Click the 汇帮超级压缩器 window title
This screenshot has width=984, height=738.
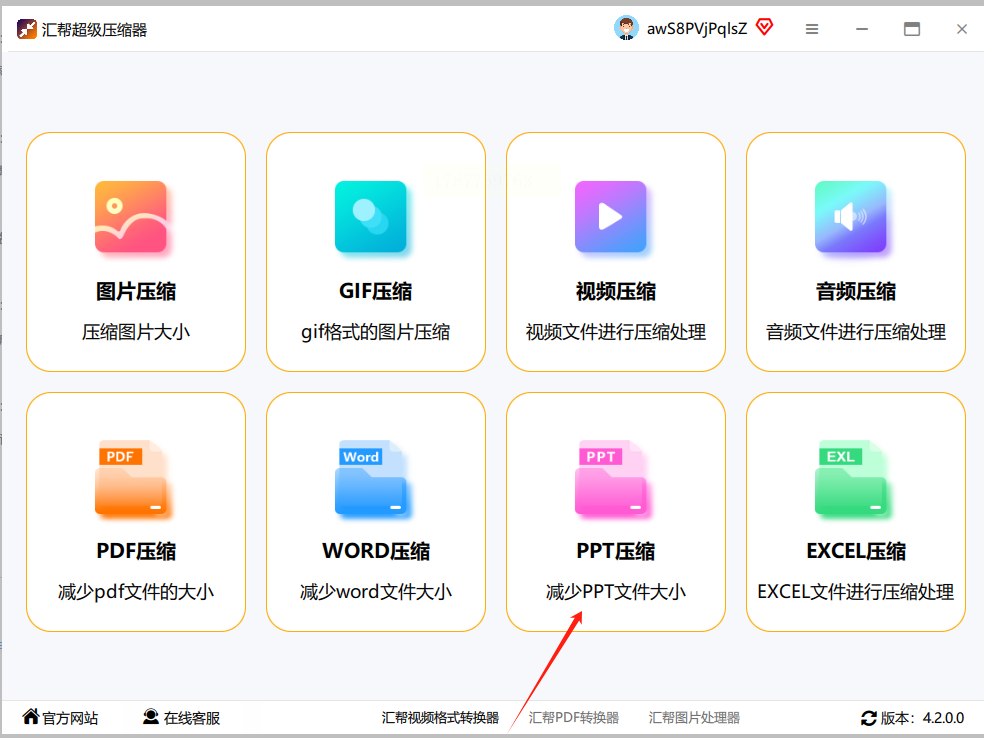point(94,29)
